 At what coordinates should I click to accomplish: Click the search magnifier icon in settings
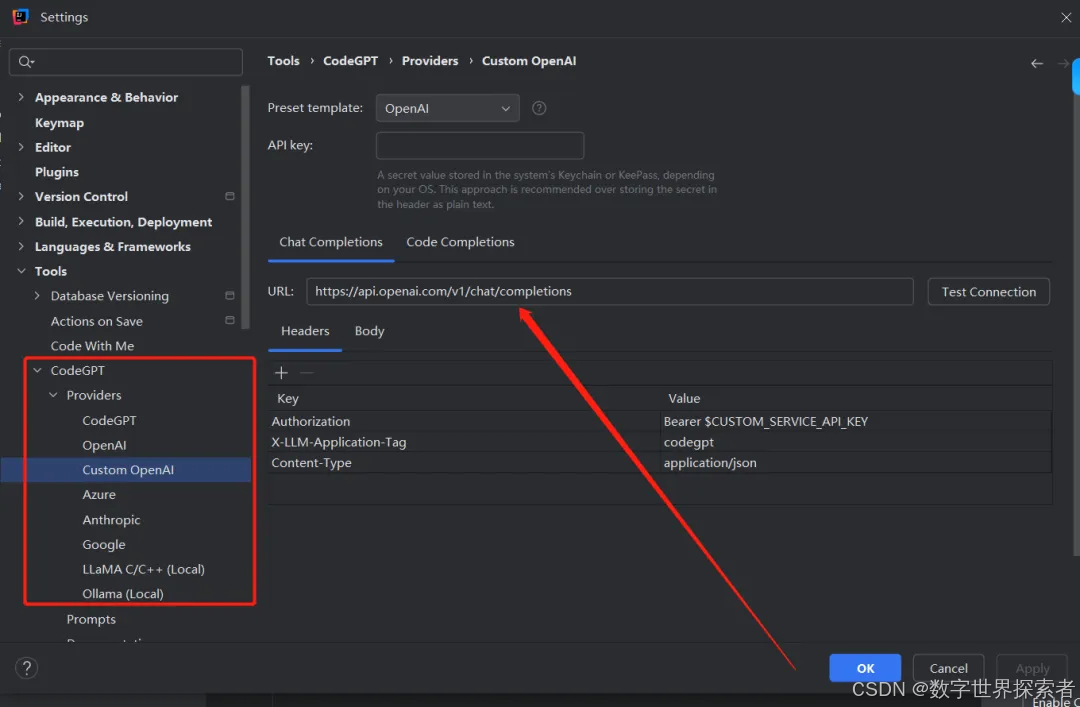(x=25, y=62)
